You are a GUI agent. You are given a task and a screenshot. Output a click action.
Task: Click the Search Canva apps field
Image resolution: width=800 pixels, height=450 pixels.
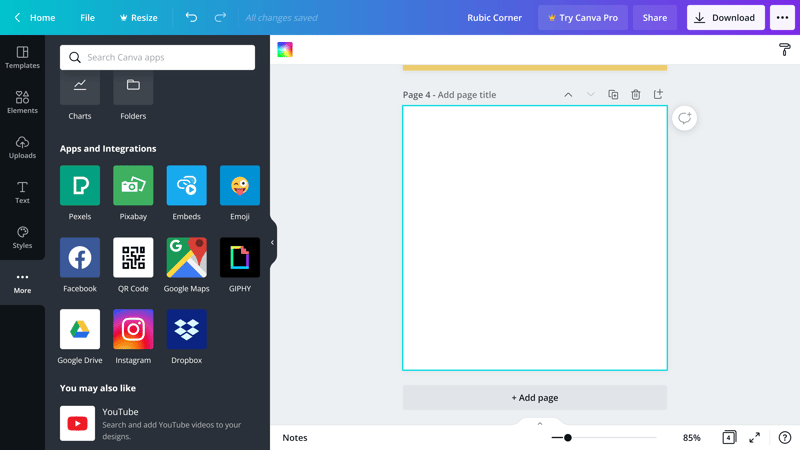click(x=157, y=58)
